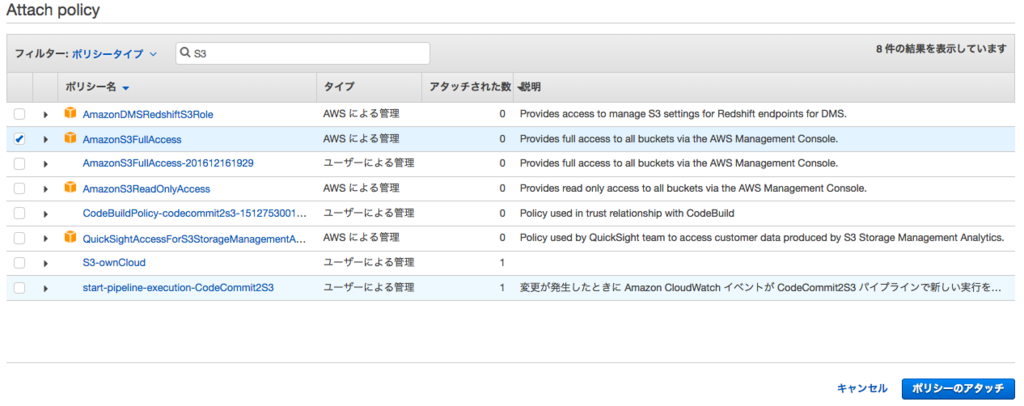Open the start-pipeline-execution-CodeCommit2S3 policy link

(x=178, y=288)
